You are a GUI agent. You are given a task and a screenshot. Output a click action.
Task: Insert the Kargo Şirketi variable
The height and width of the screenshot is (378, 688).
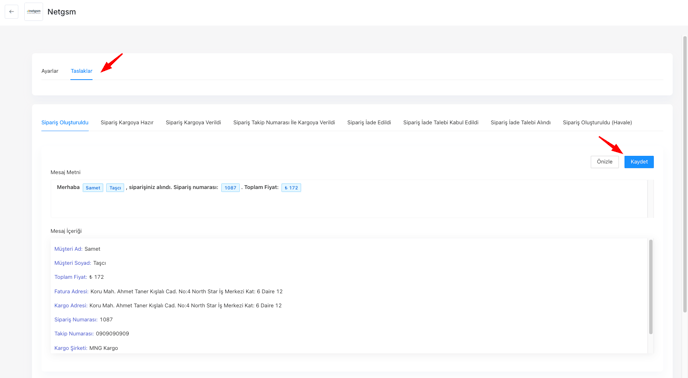click(x=71, y=348)
